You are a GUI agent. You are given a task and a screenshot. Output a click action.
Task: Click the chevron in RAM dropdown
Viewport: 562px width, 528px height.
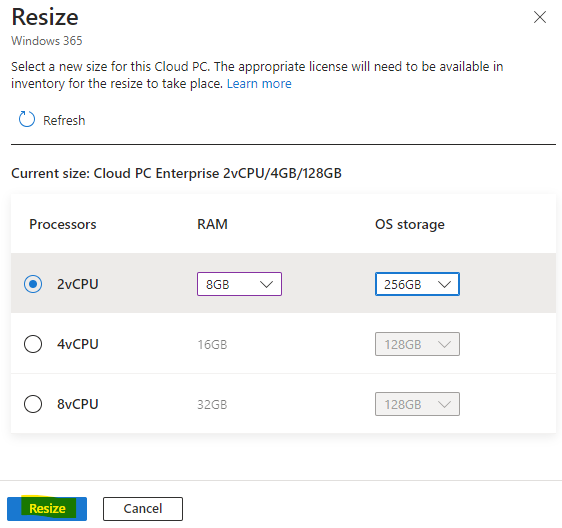266,285
